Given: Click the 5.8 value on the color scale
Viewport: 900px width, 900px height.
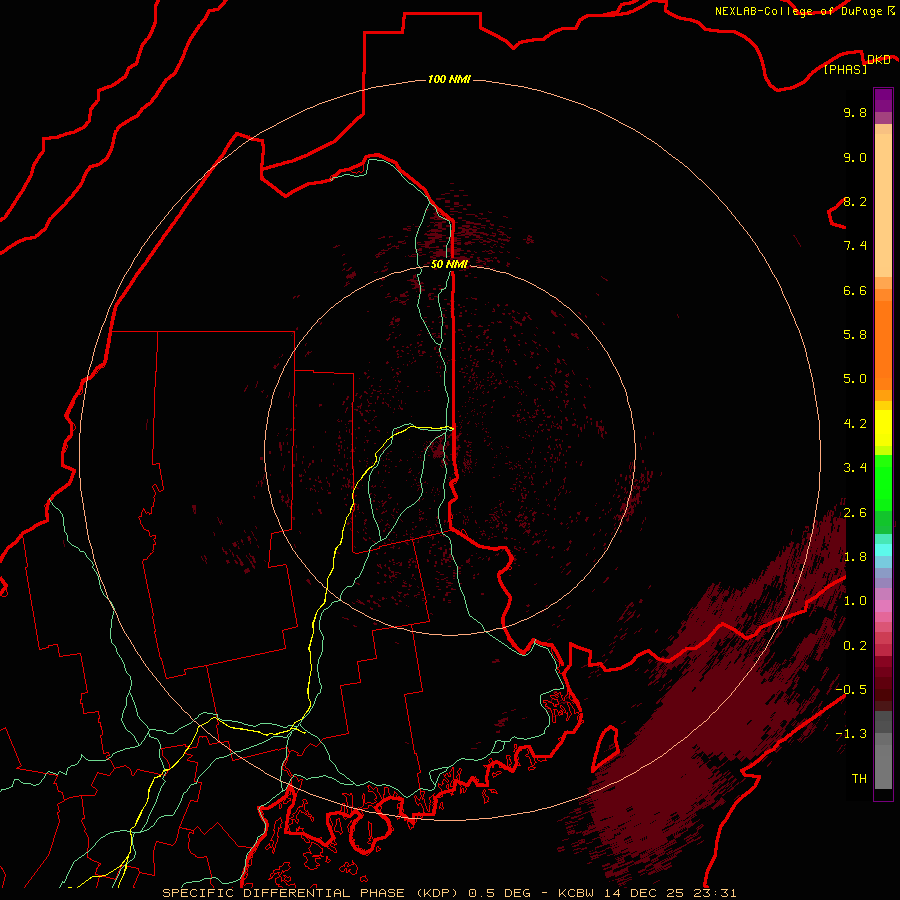Looking at the screenshot, I should (x=855, y=335).
